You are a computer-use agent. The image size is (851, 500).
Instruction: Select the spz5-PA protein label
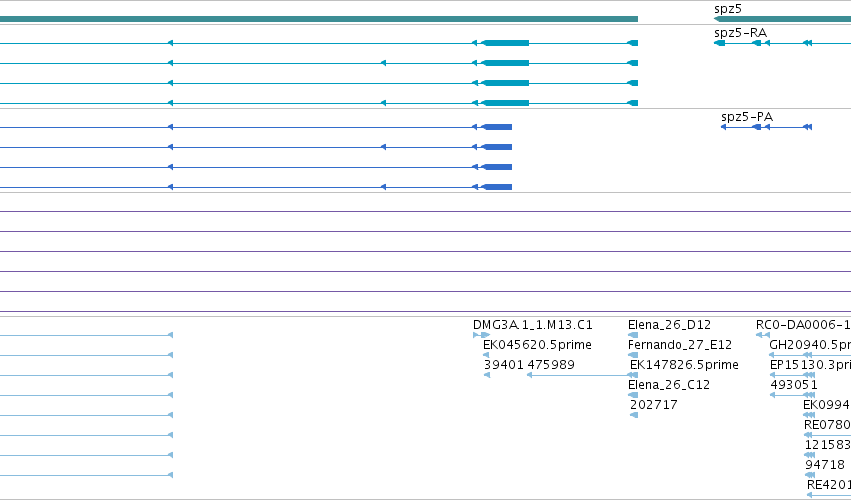pos(747,117)
